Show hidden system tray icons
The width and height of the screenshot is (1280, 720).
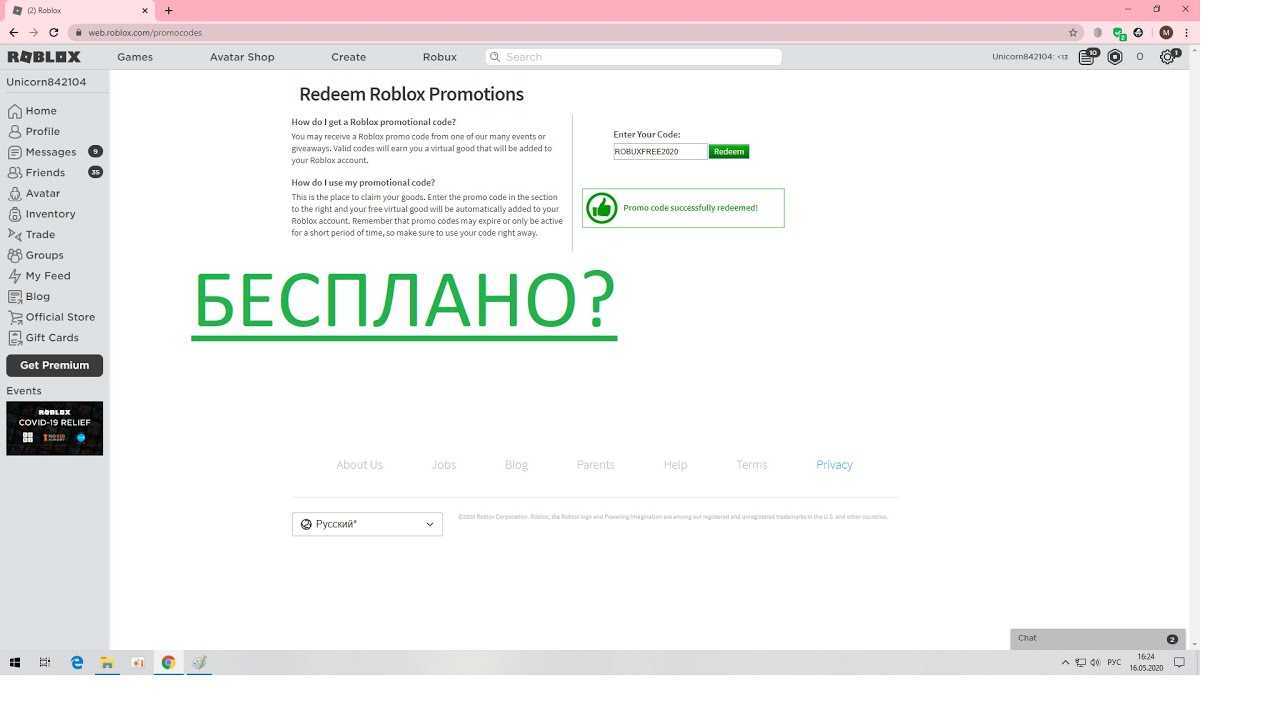(1065, 662)
